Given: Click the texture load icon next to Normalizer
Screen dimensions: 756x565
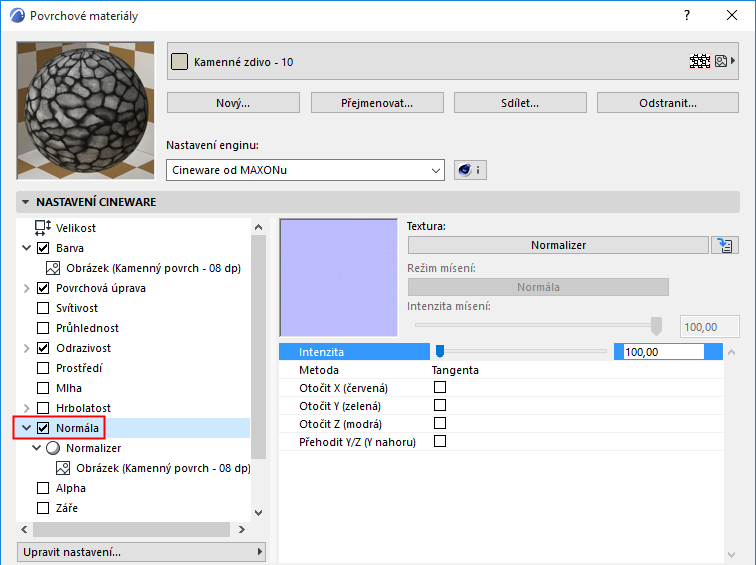Looking at the screenshot, I should pyautogui.click(x=725, y=245).
